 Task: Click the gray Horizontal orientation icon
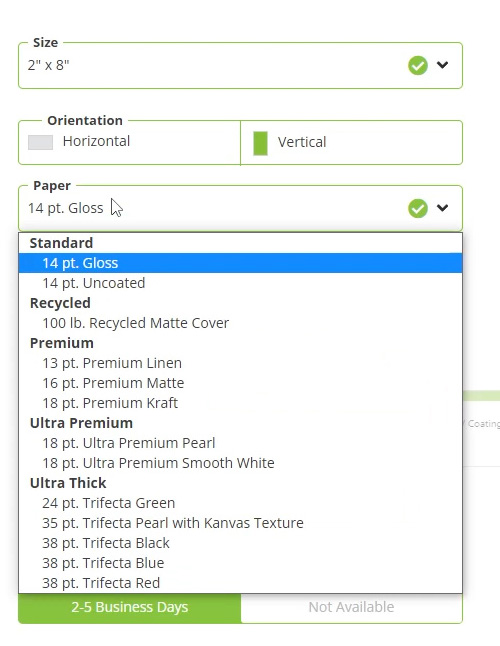coord(40,143)
